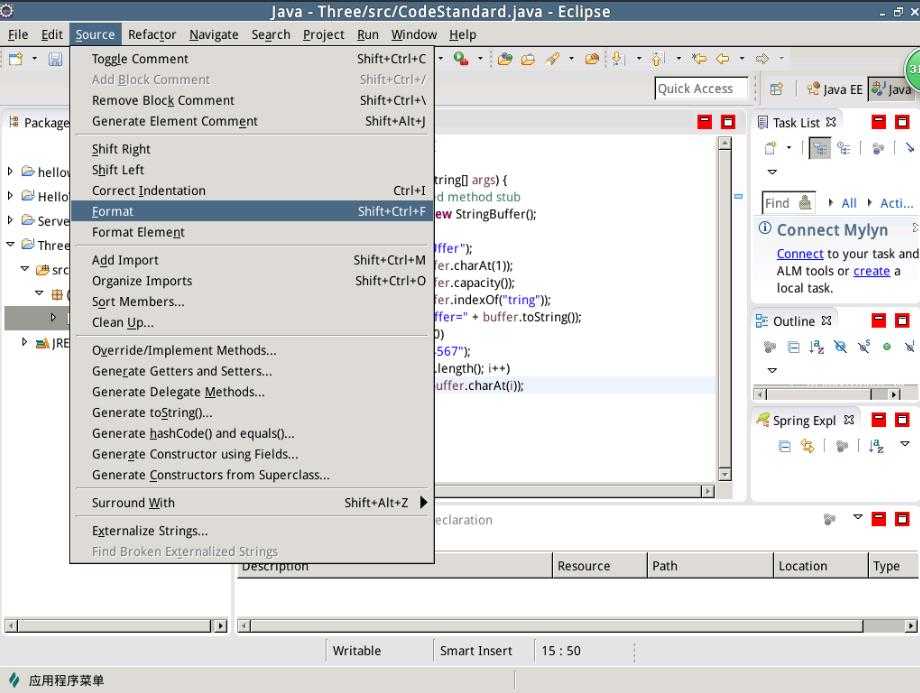Screen dimensions: 920x693
Task: Expand the Serve project tree node
Action: 10,220
